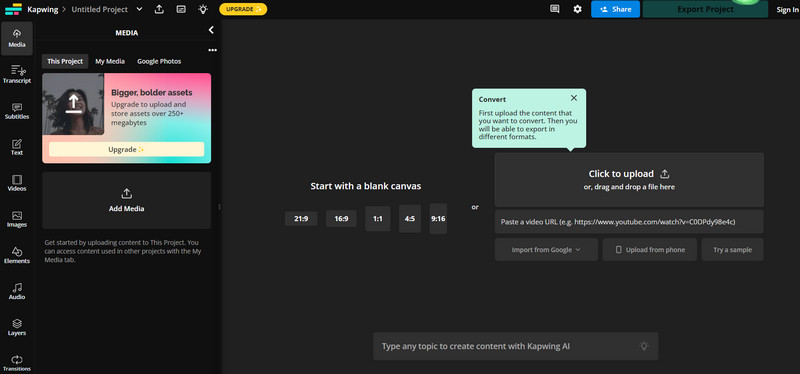Open the Images sidebar tool
Image resolution: width=800 pixels, height=374 pixels.
(17, 219)
